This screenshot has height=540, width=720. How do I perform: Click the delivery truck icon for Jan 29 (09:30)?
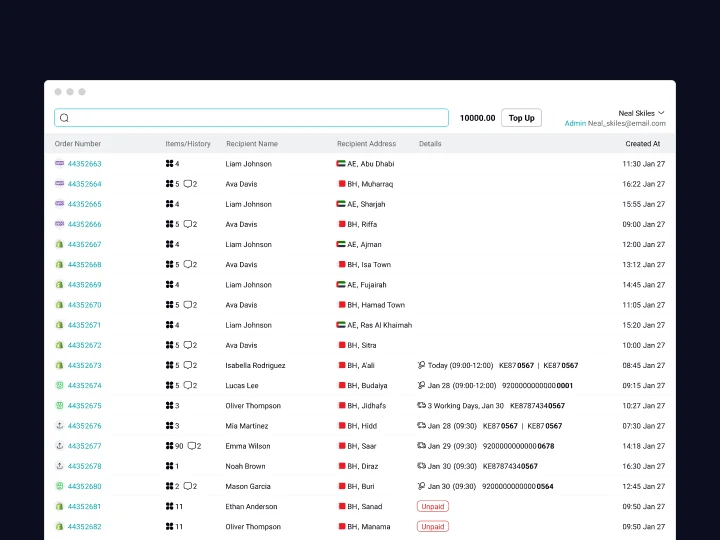point(421,445)
